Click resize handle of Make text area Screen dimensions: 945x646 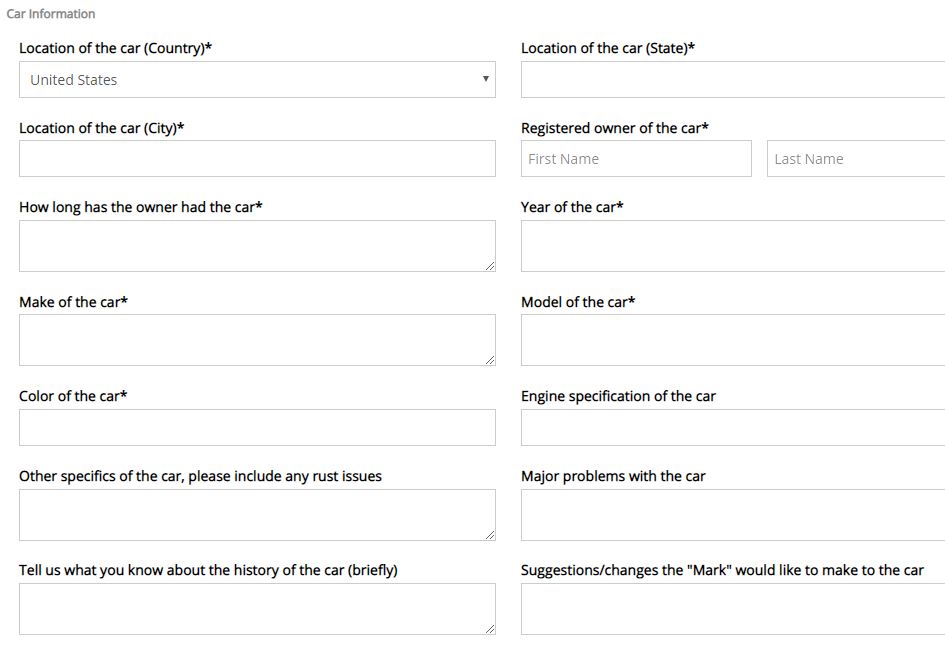click(x=490, y=360)
